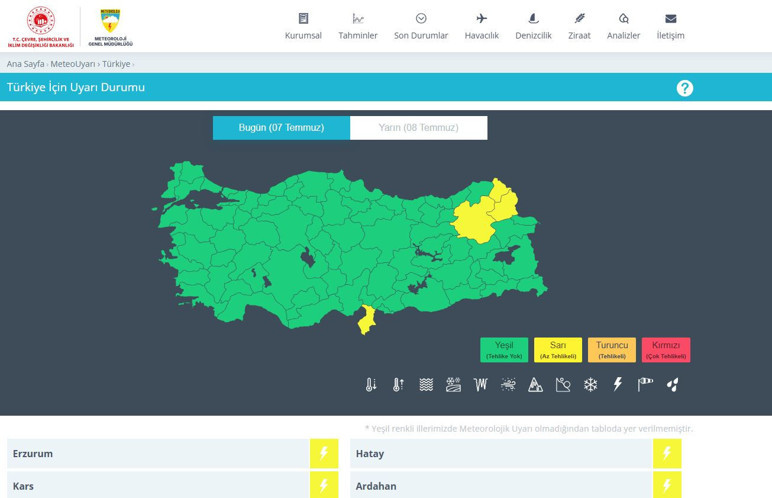This screenshot has width=772, height=498.
Task: Click the high temperature warning icon
Action: (x=398, y=384)
